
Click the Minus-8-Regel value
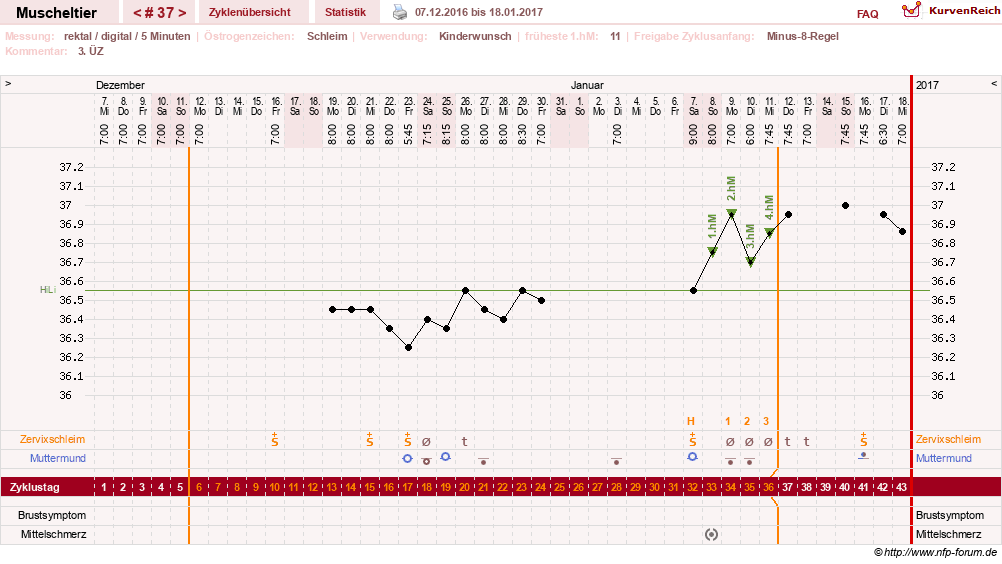click(803, 36)
